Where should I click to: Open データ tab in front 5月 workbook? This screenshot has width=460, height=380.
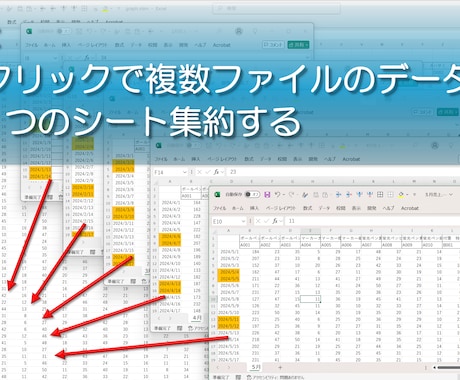pos(324,208)
